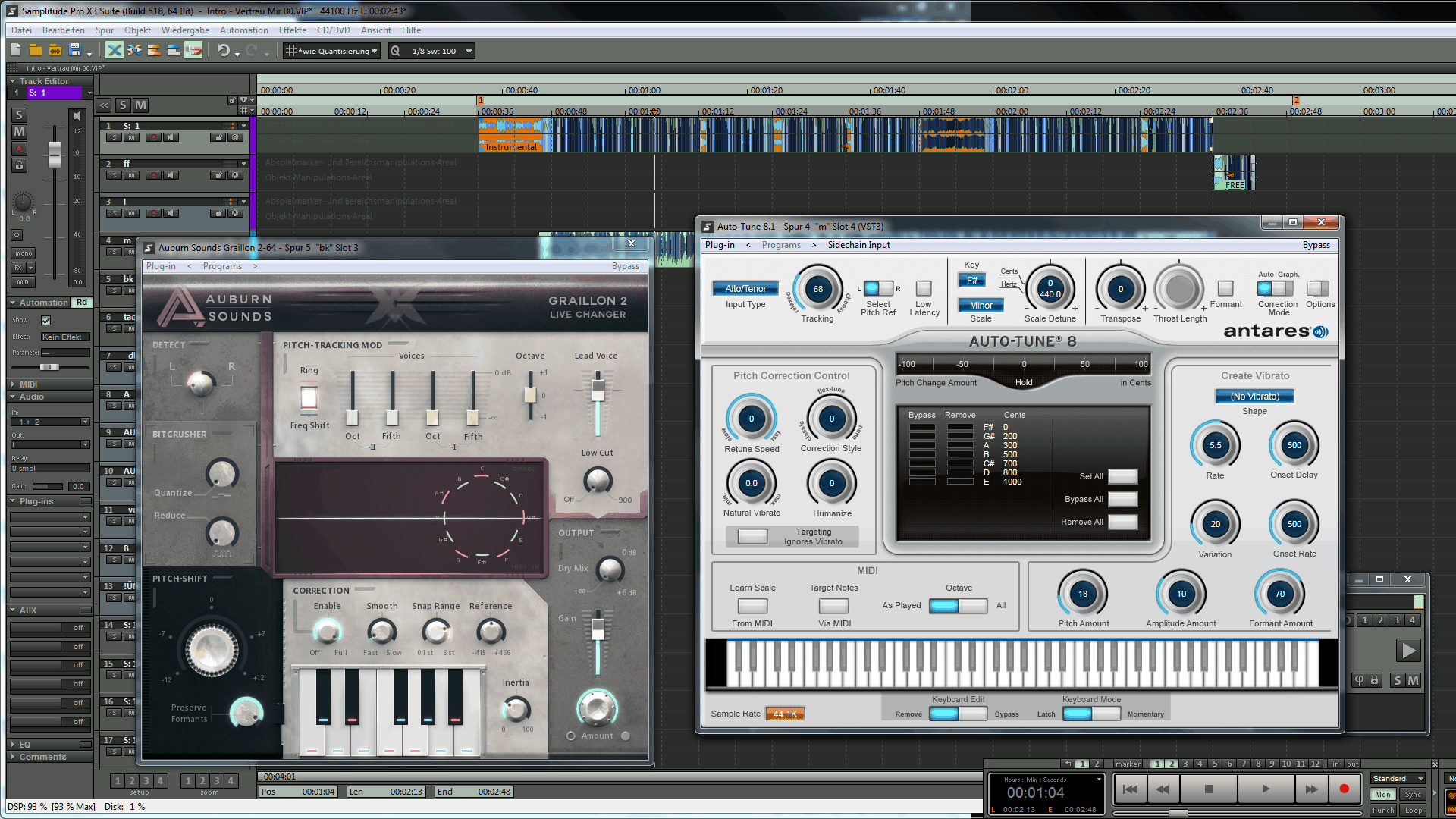Toggle Learn Scale From MIDI button
The width and height of the screenshot is (1456, 819).
click(752, 606)
